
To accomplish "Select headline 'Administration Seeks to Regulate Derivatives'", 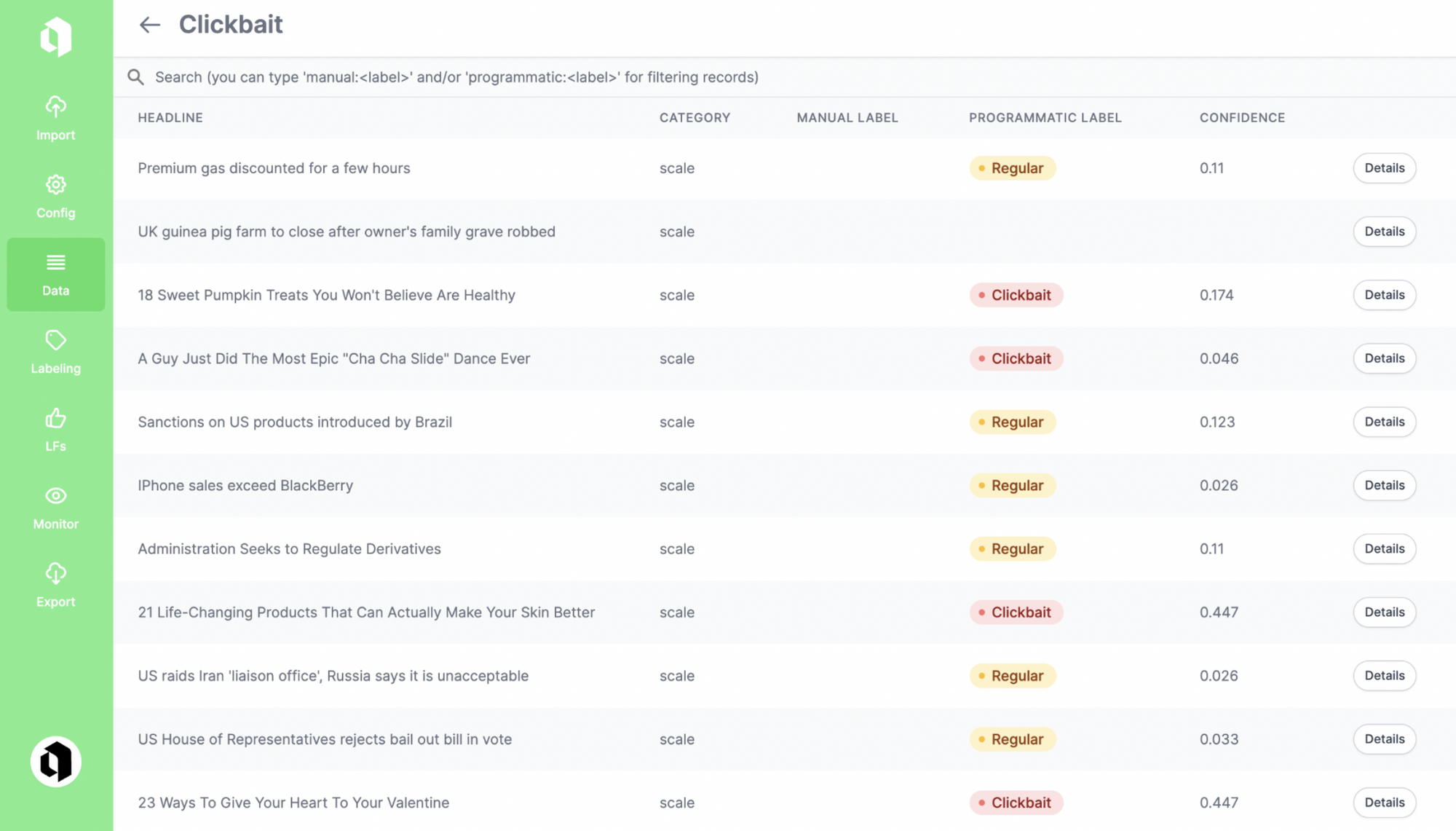I will [x=289, y=548].
